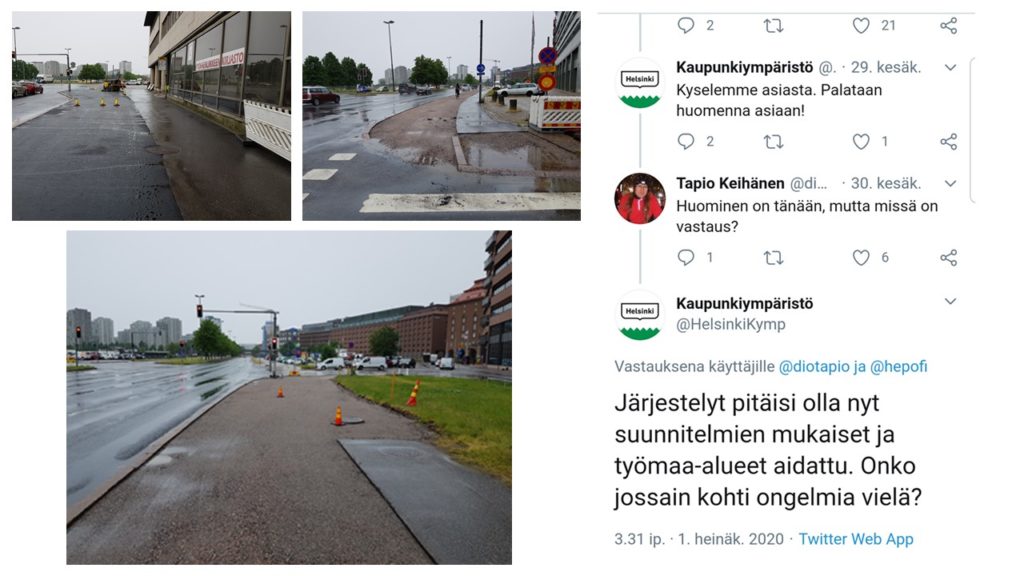Open the @hepofi mention link
1024x576 pixels.
[899, 366]
